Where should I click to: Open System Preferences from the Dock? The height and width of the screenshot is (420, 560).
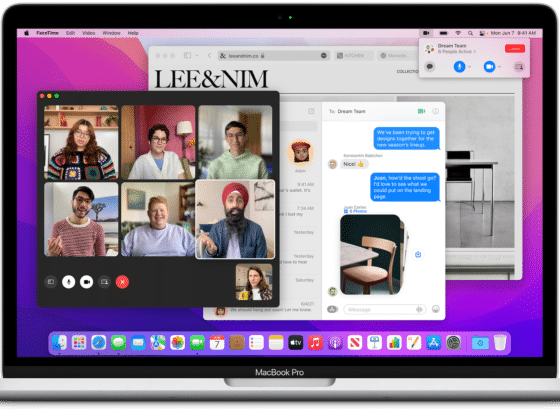[x=453, y=343]
